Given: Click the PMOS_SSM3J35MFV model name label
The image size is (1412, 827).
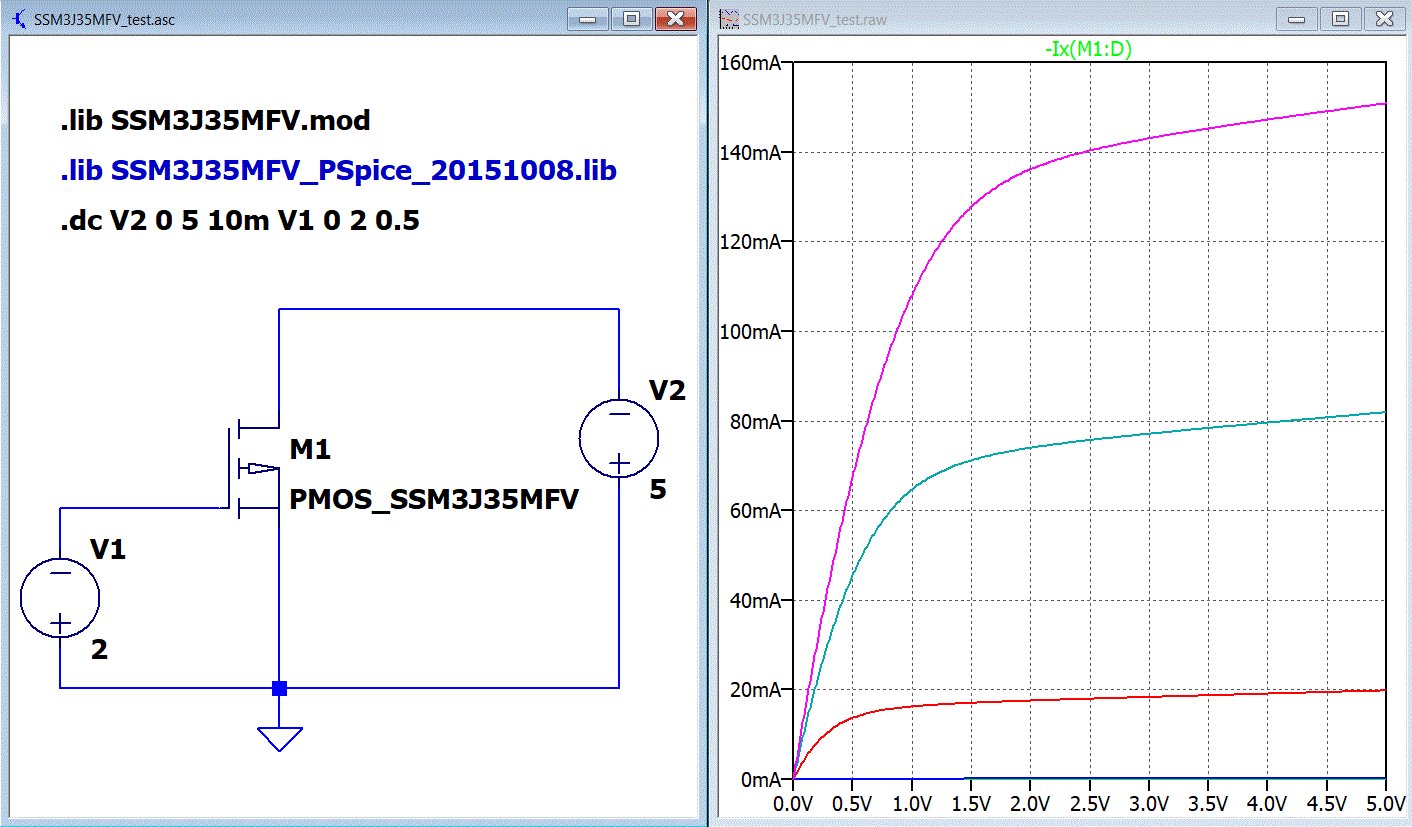Looking at the screenshot, I should coord(434,500).
